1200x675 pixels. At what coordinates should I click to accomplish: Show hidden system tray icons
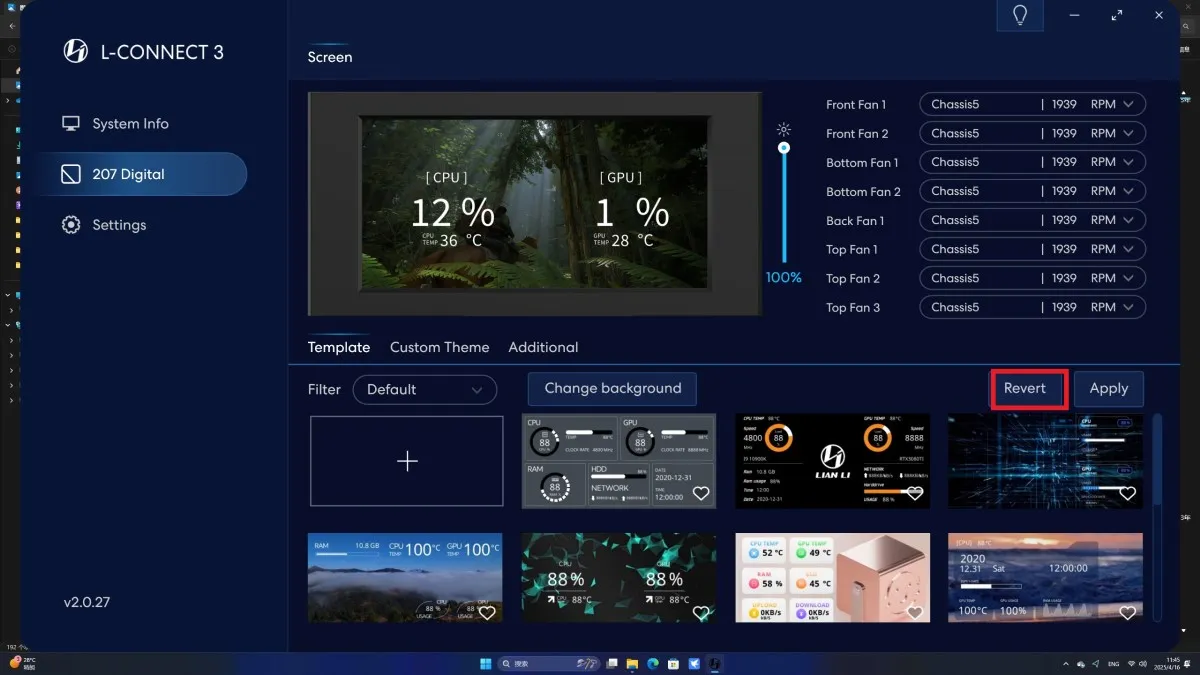coord(1066,664)
